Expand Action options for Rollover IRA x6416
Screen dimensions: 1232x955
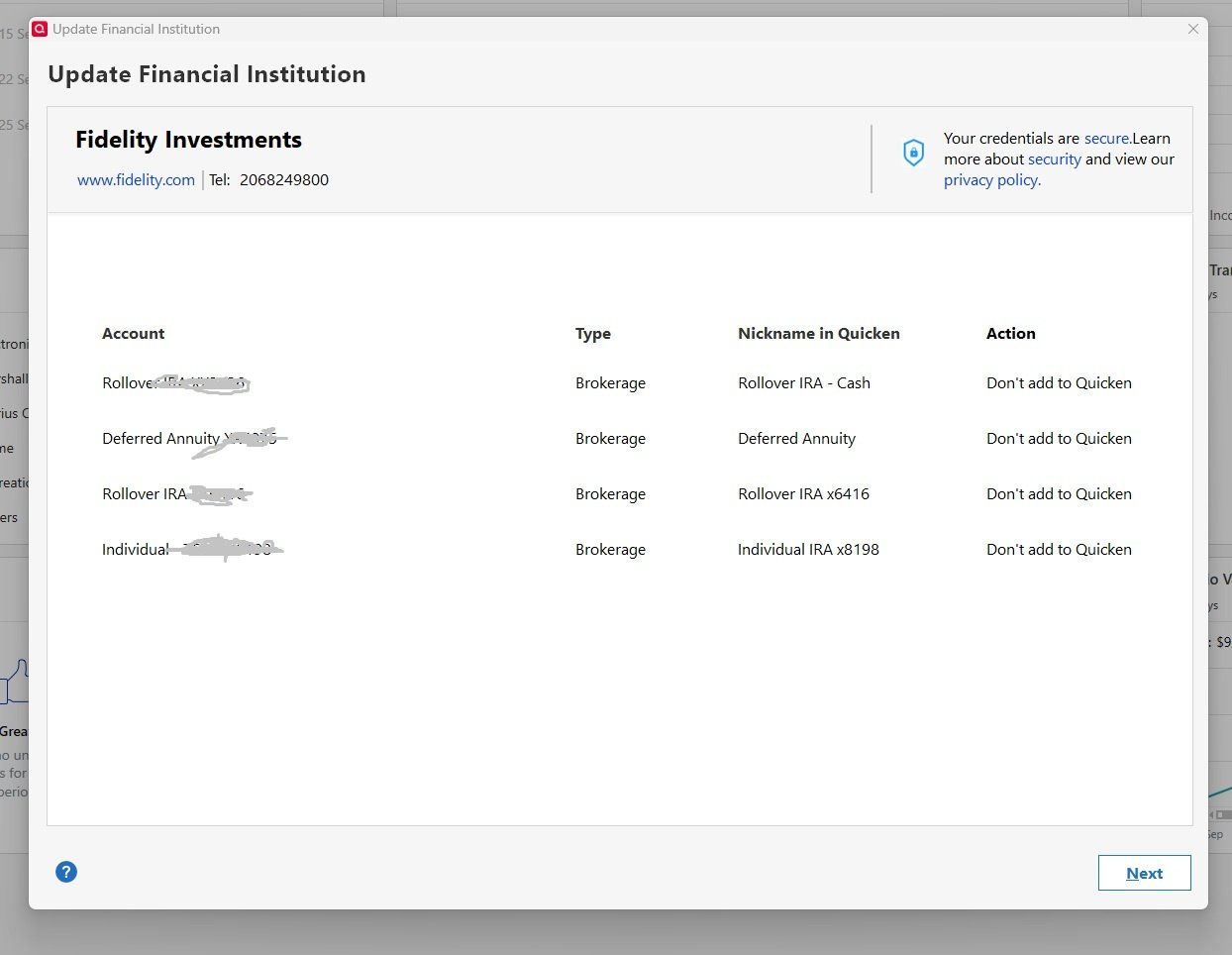(1059, 494)
